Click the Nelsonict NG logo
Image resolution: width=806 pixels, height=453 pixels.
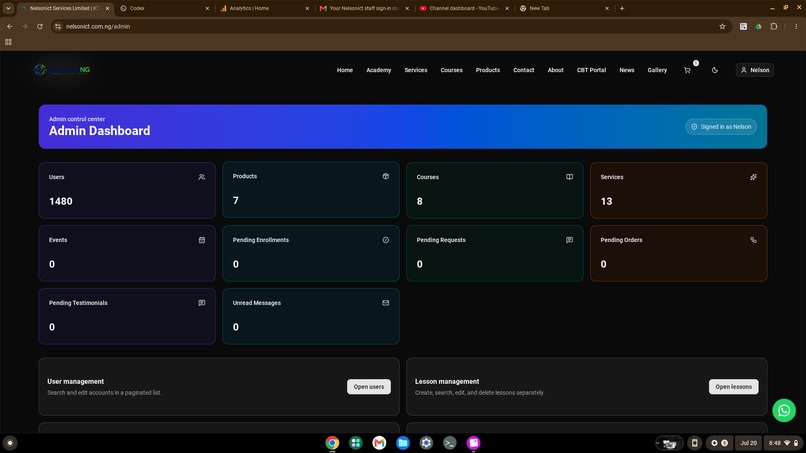62,69
